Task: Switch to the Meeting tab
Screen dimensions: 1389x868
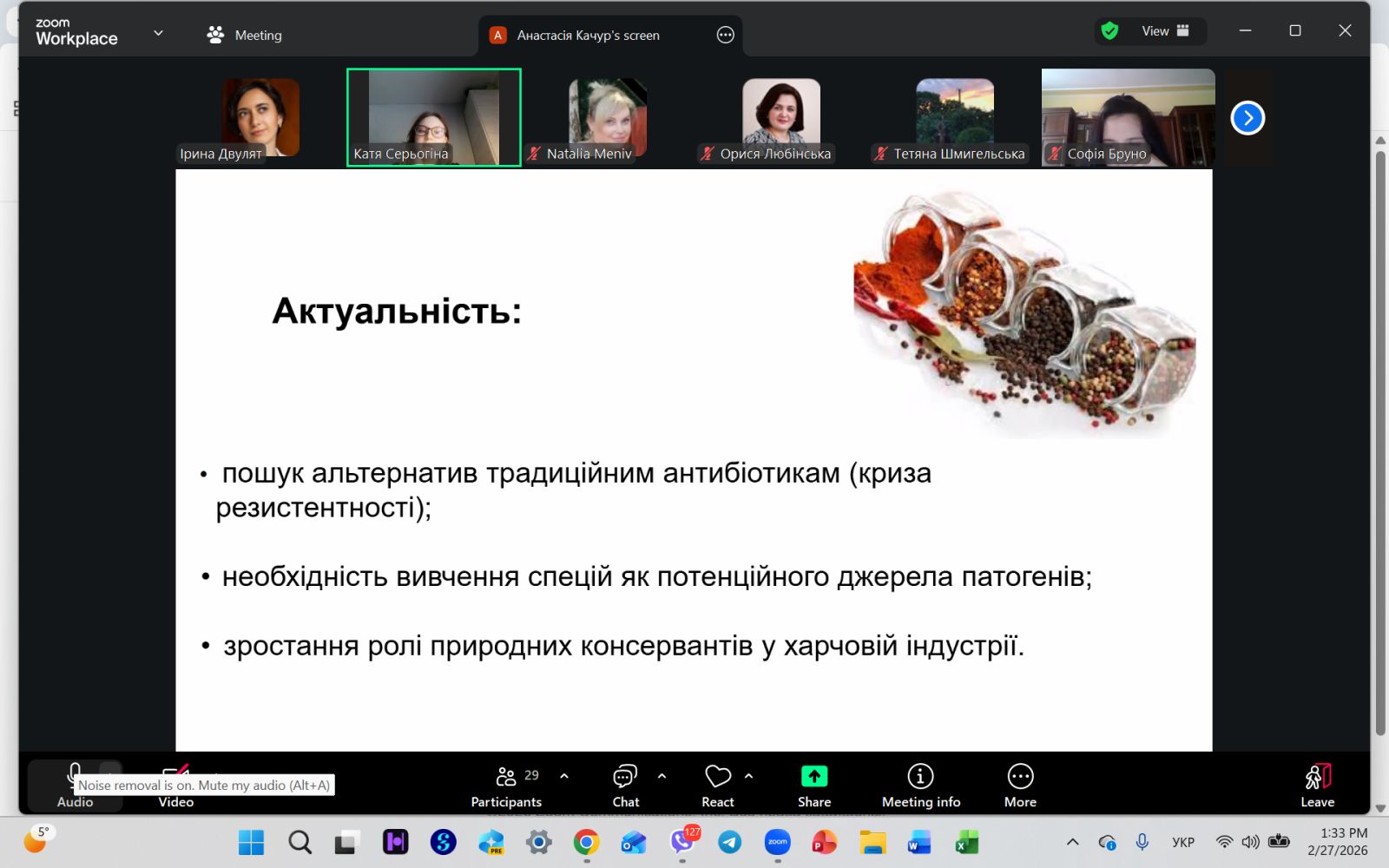Action: tap(245, 35)
